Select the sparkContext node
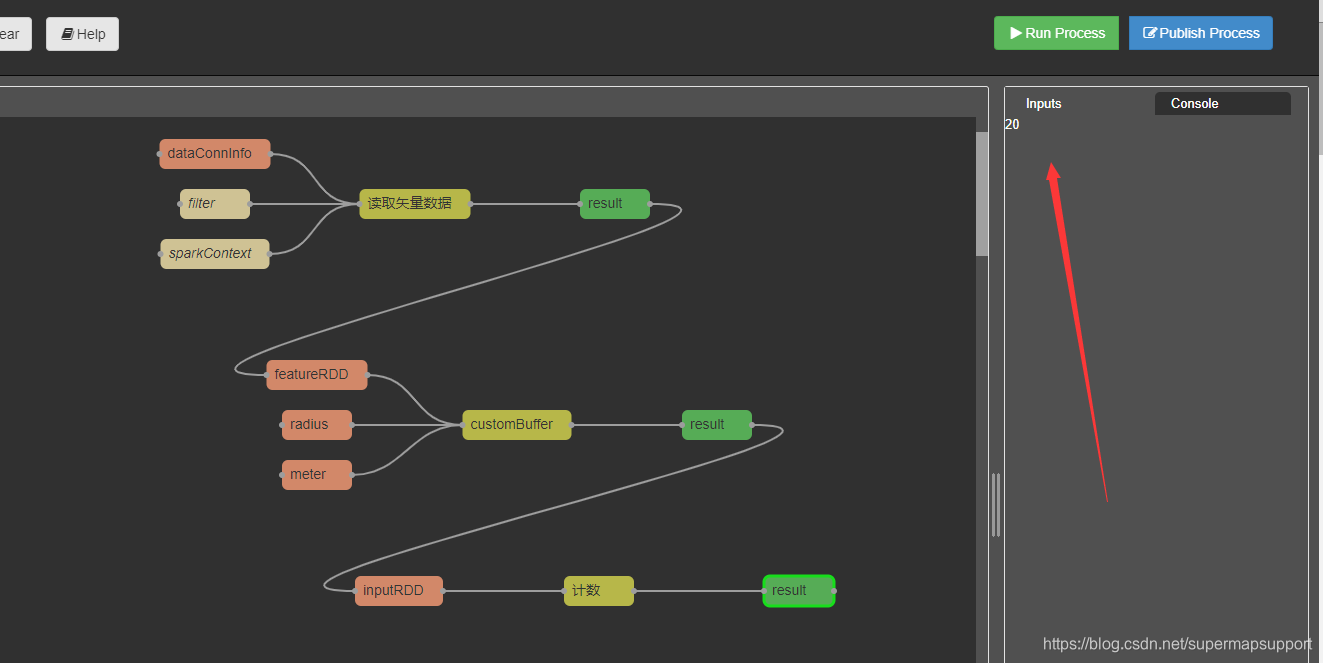Screen dimensions: 1323x663 pyautogui.click(x=215, y=254)
